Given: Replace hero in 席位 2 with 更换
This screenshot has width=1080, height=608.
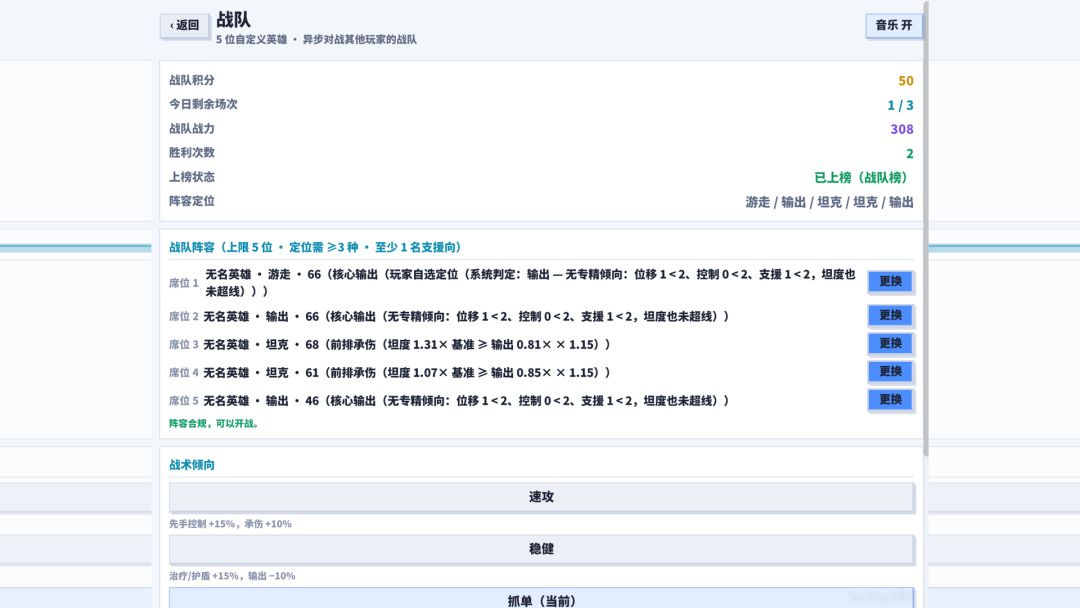Looking at the screenshot, I should click(x=890, y=315).
